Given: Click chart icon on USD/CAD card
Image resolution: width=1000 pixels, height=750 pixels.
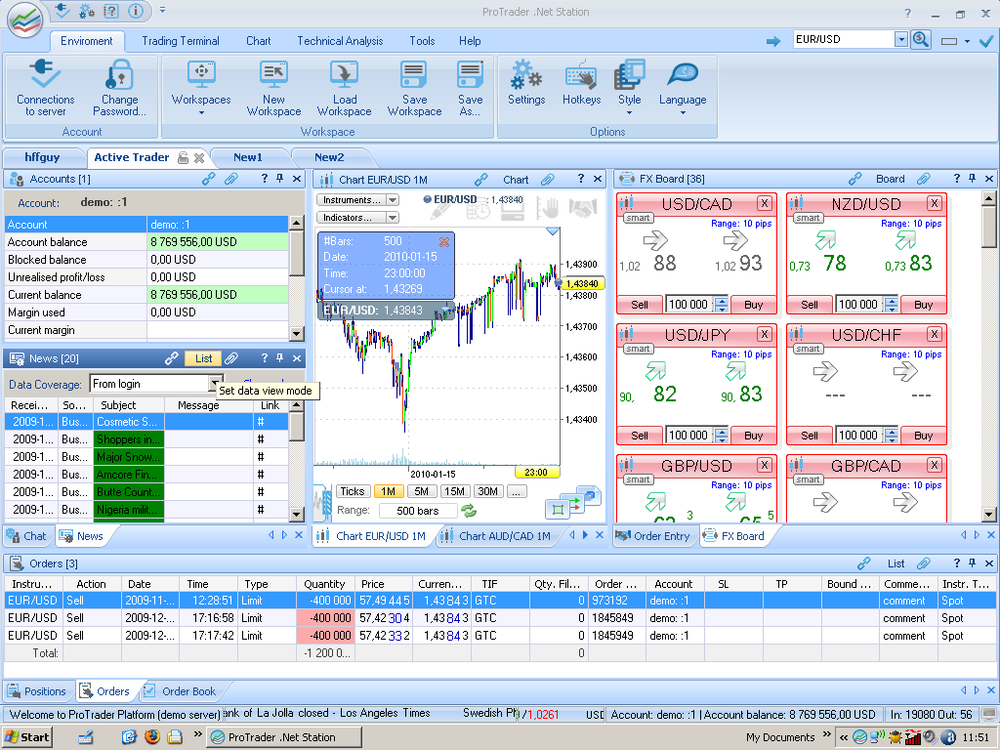Looking at the screenshot, I should 627,203.
